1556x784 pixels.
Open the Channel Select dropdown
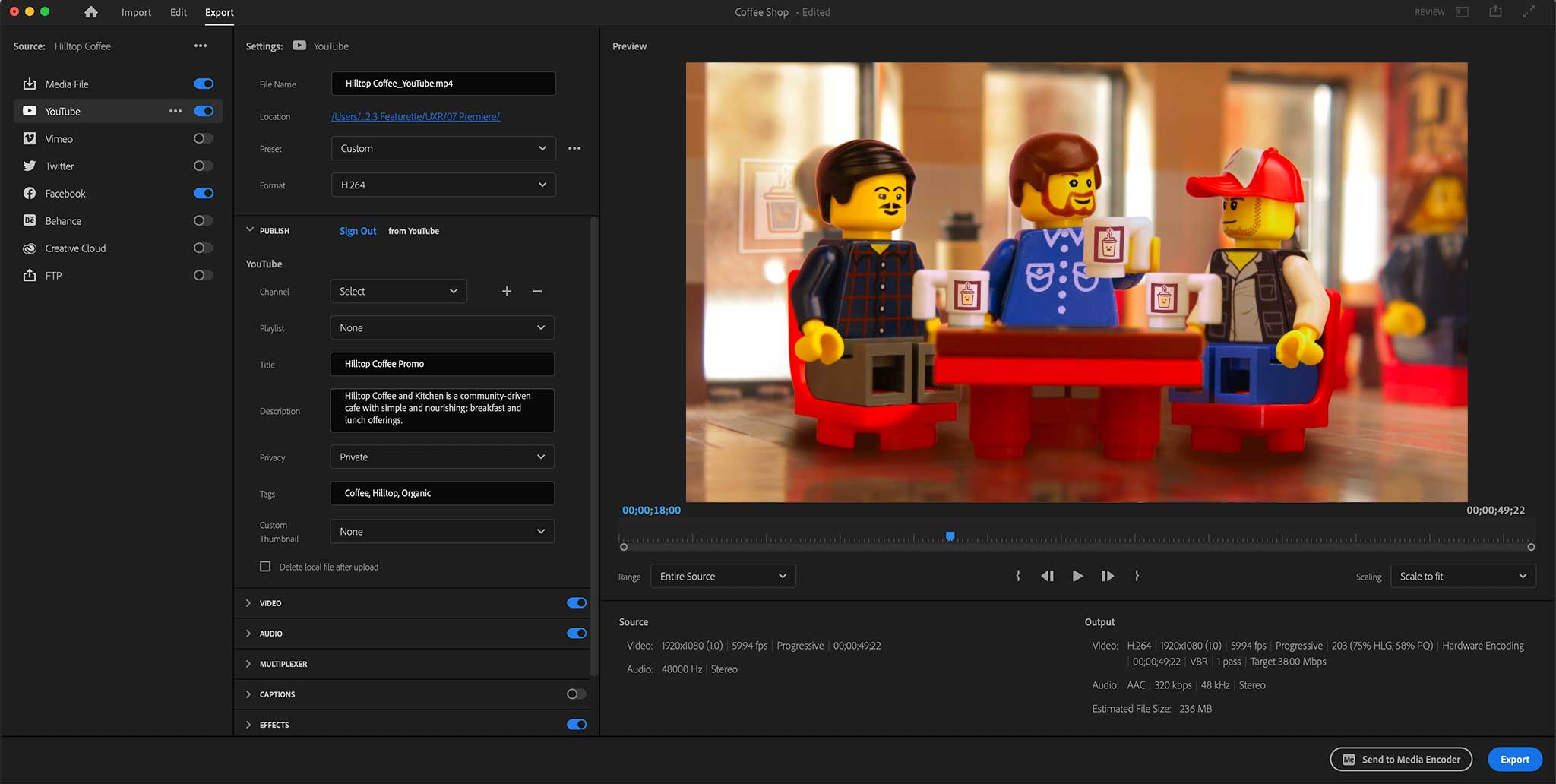pyautogui.click(x=399, y=291)
